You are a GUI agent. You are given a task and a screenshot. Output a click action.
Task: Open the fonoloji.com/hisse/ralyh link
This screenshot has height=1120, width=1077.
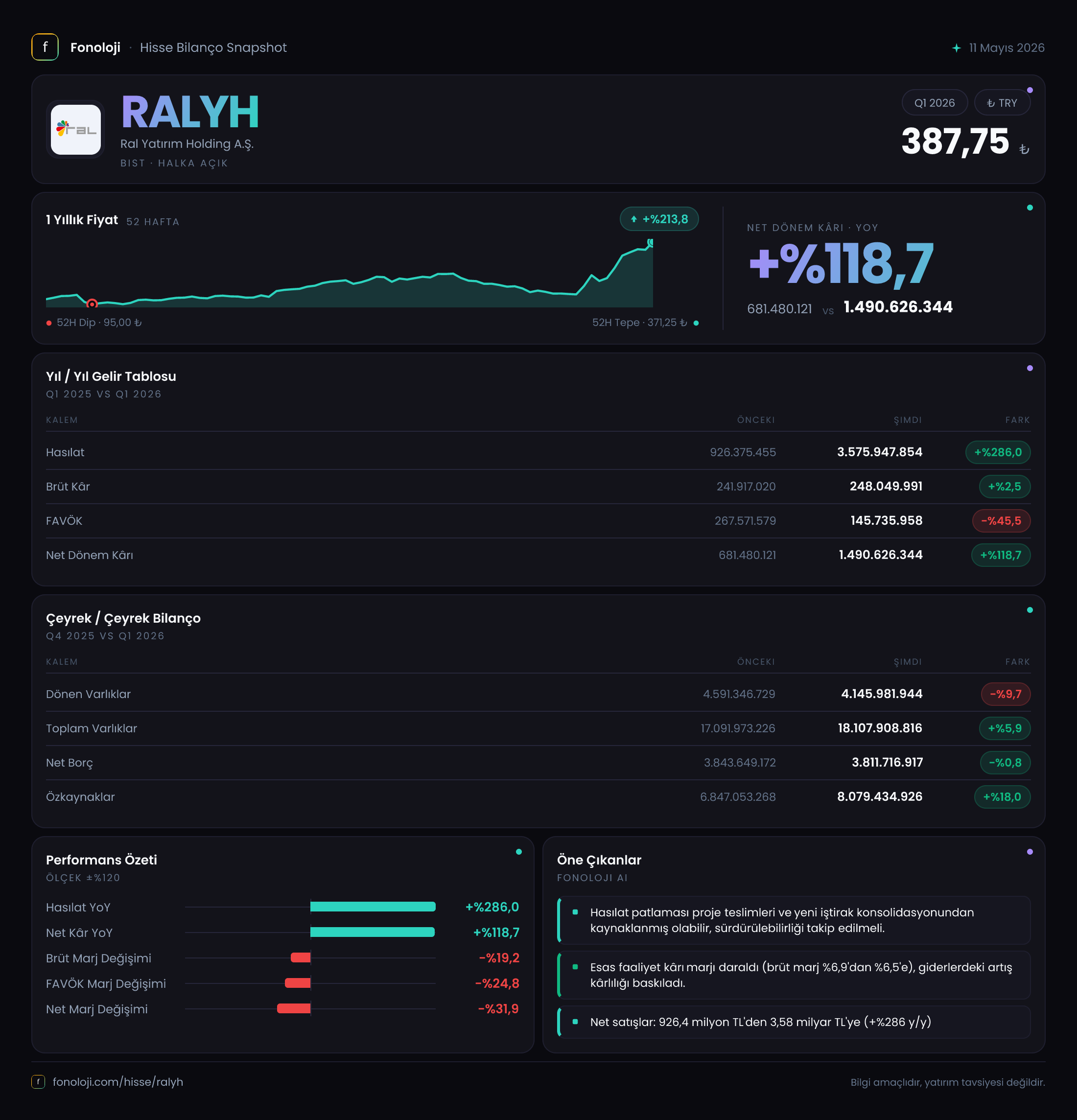[117, 1082]
